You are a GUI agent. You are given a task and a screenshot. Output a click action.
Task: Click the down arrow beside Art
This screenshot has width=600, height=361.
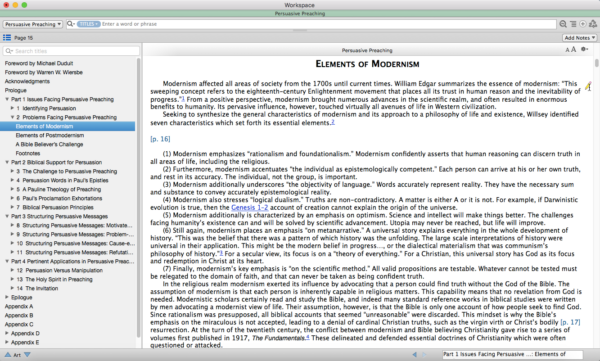click(27, 354)
